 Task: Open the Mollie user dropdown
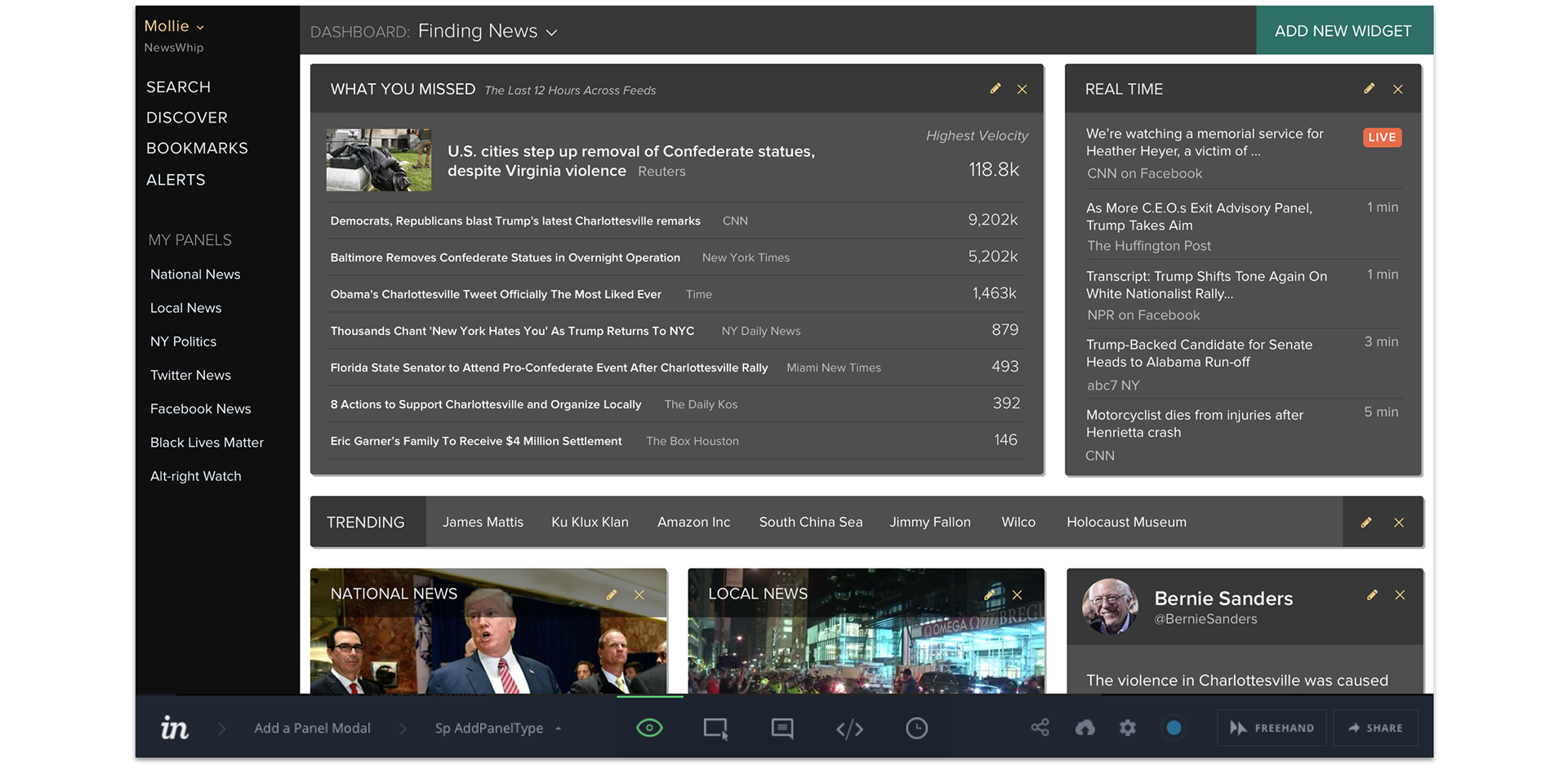[x=174, y=26]
